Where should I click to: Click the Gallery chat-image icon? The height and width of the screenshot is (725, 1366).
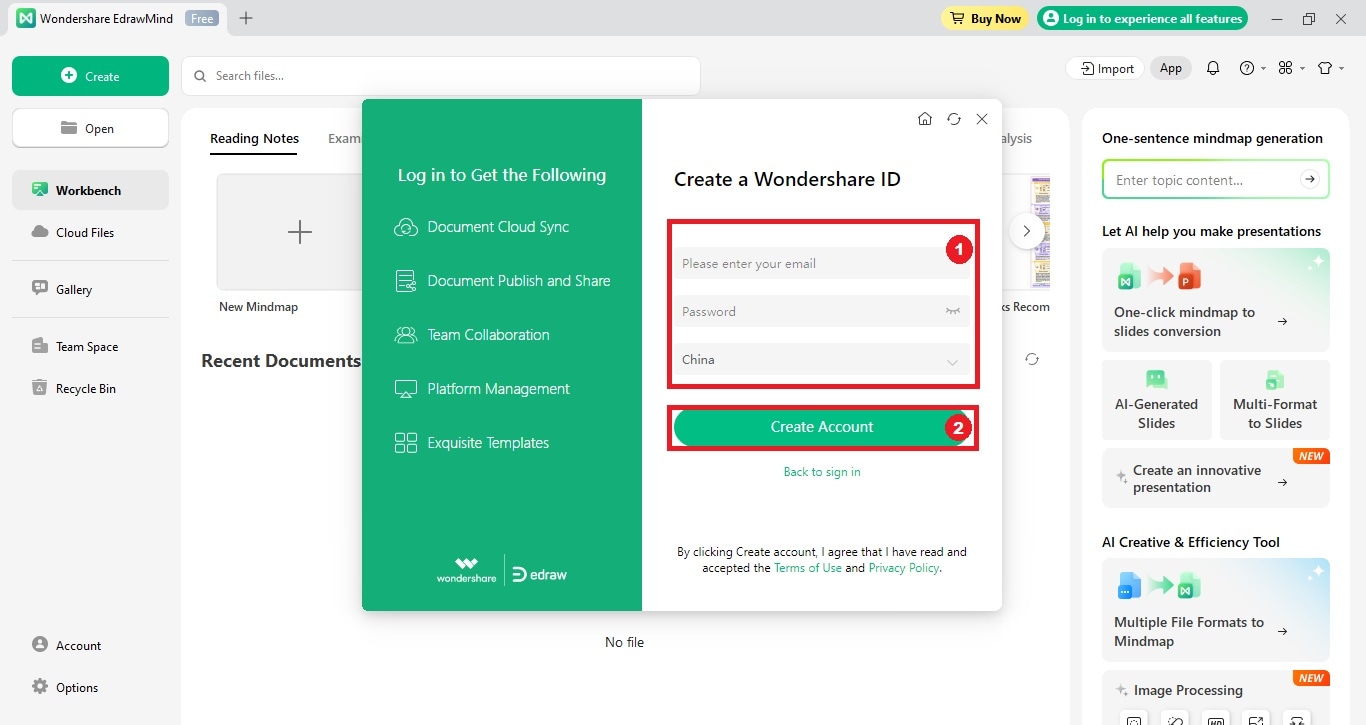click(40, 288)
